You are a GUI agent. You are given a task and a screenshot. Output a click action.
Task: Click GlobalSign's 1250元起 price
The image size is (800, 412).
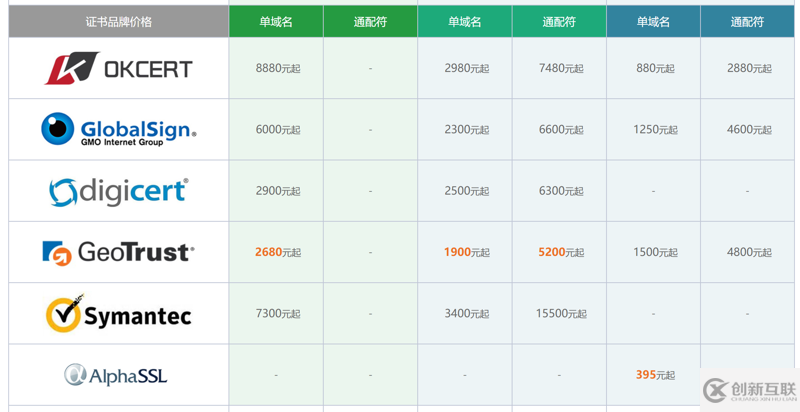[x=656, y=130]
